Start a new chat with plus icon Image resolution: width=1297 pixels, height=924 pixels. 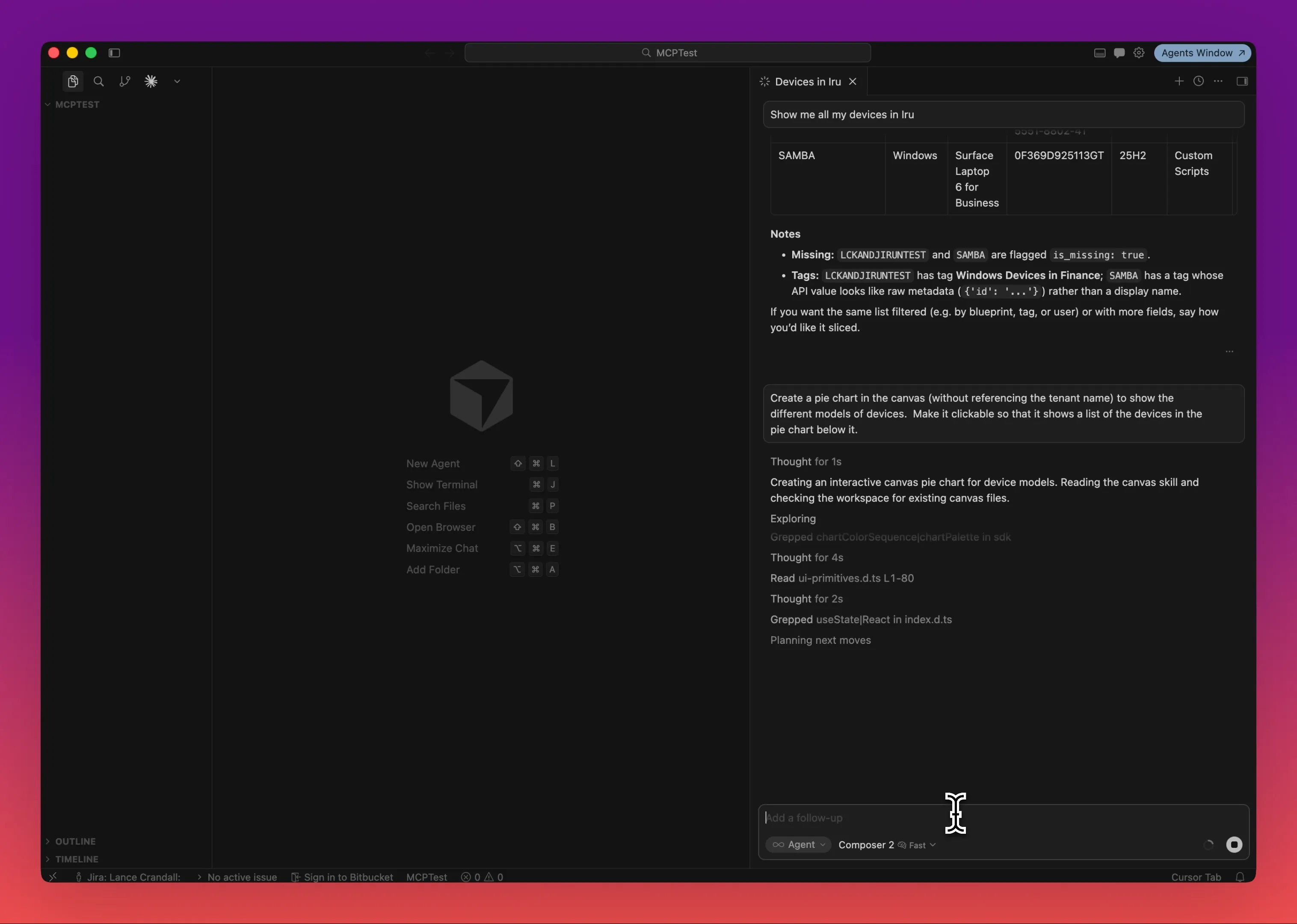tap(1179, 81)
